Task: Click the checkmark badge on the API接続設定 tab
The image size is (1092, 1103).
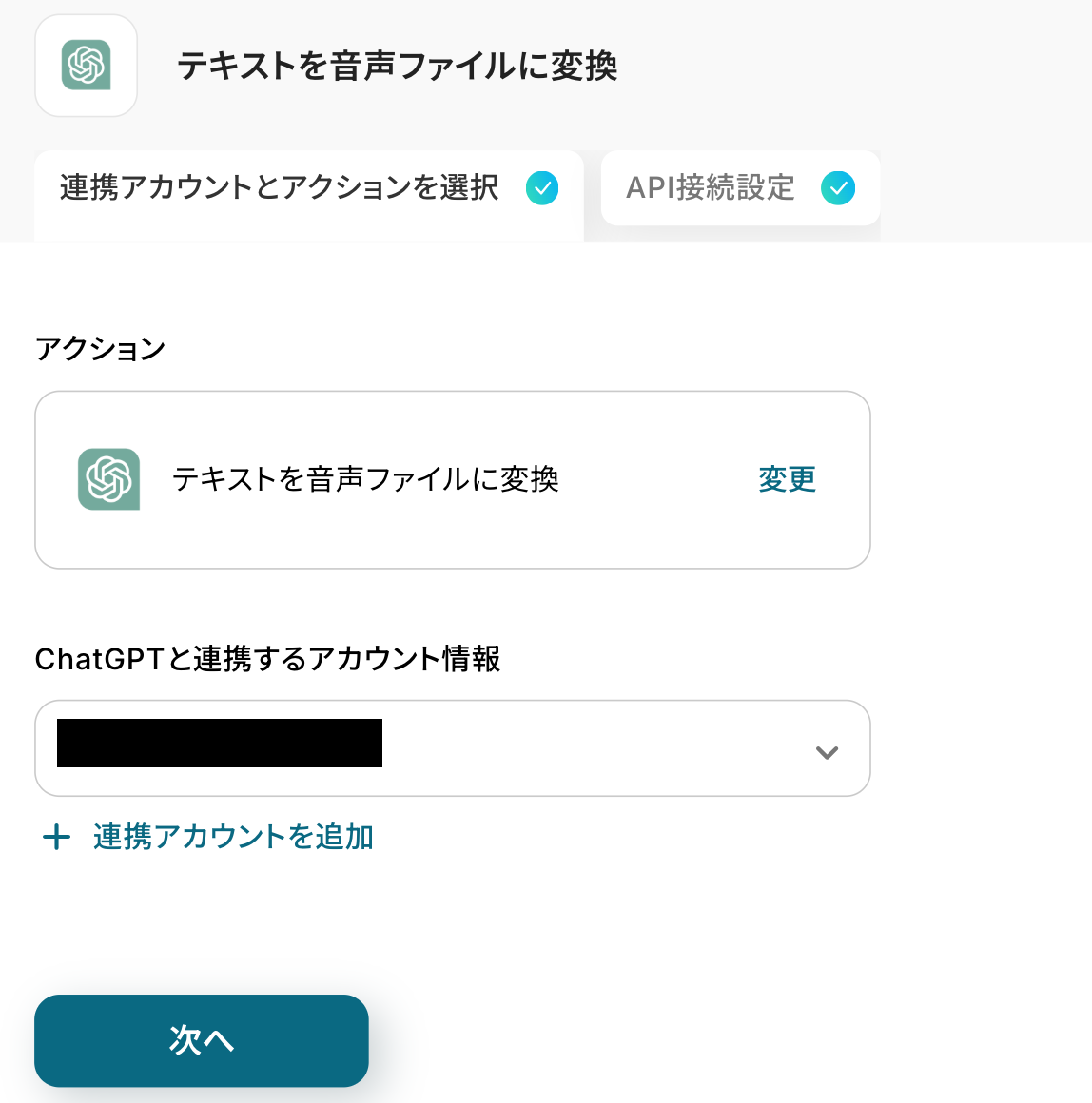Action: [838, 188]
